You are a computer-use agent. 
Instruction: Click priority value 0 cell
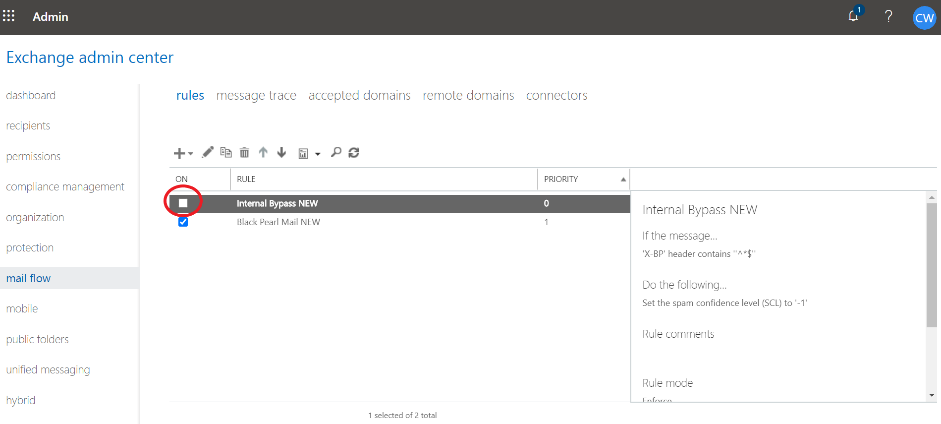pyautogui.click(x=546, y=203)
